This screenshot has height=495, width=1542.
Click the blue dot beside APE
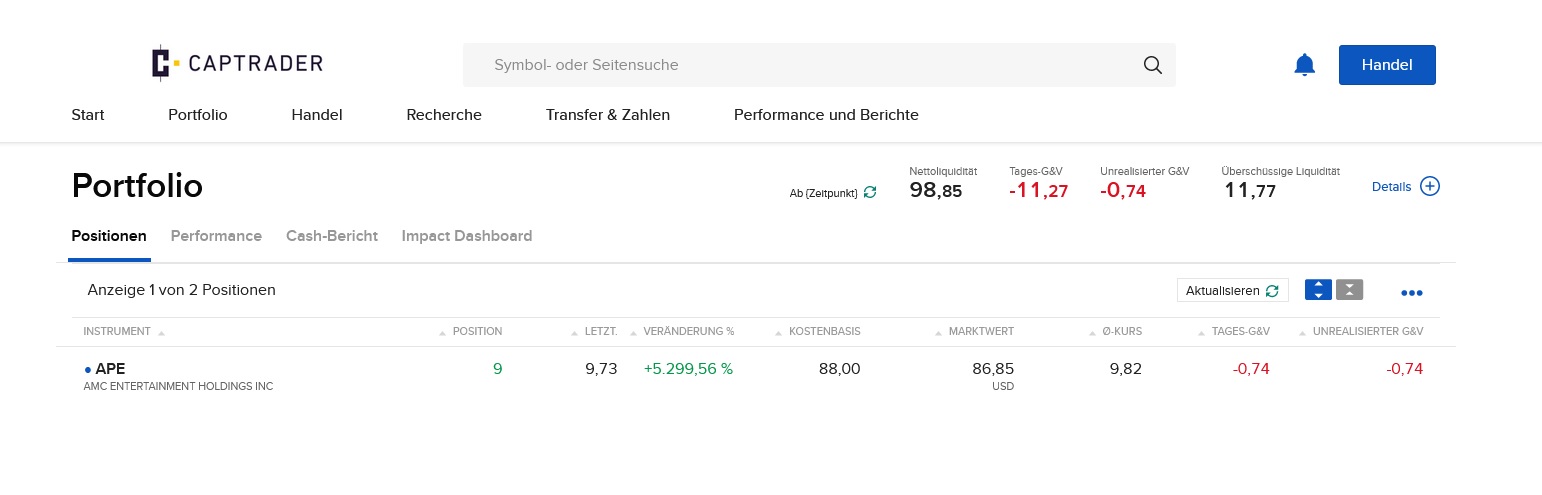88,369
